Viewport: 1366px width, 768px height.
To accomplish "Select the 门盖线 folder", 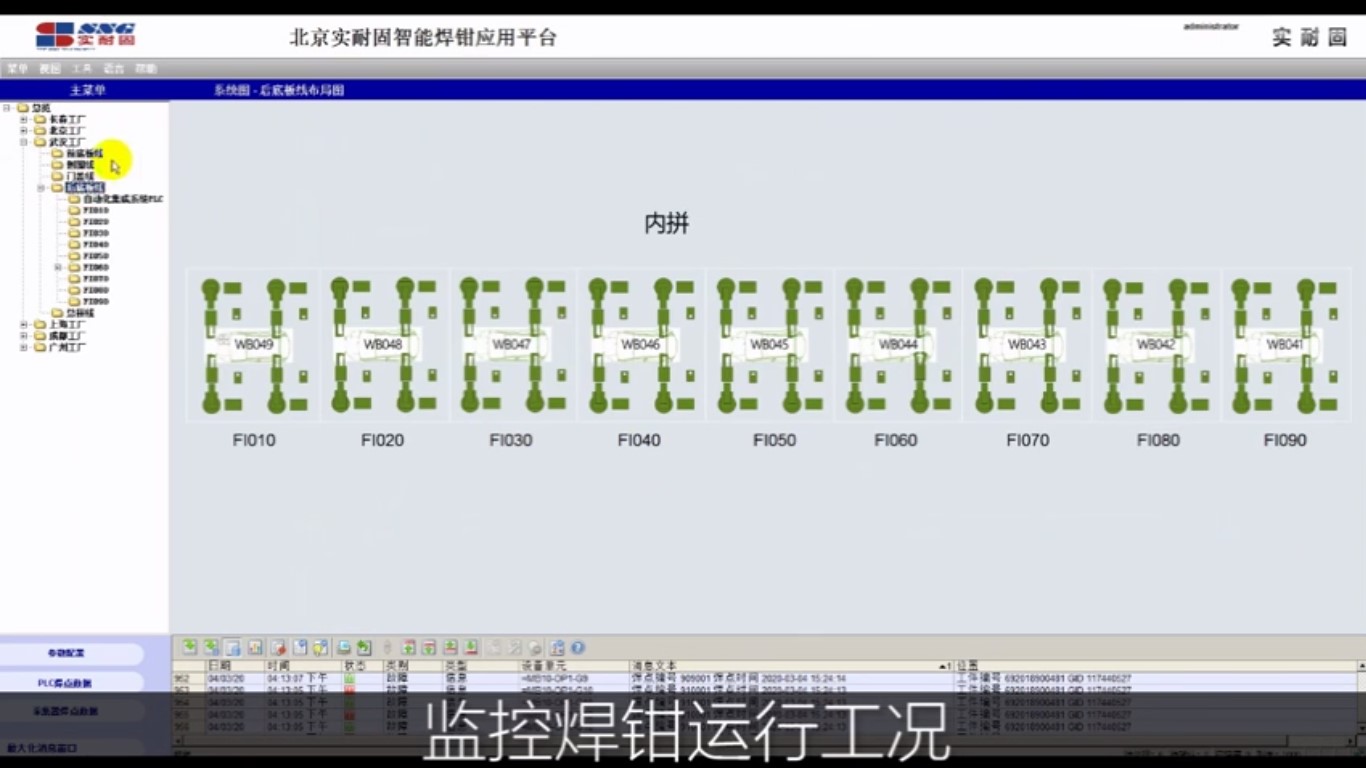I will coord(80,176).
